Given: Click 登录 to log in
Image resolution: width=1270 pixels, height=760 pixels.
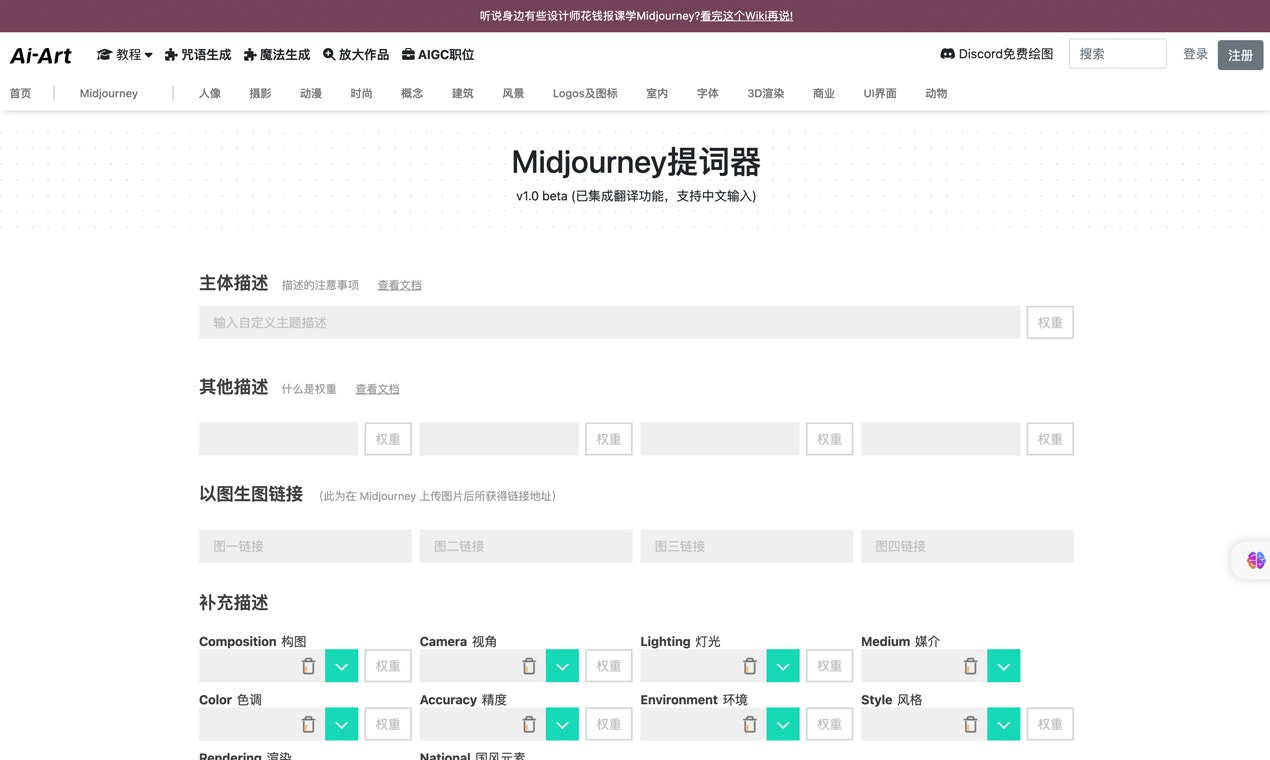Looking at the screenshot, I should pos(1196,54).
